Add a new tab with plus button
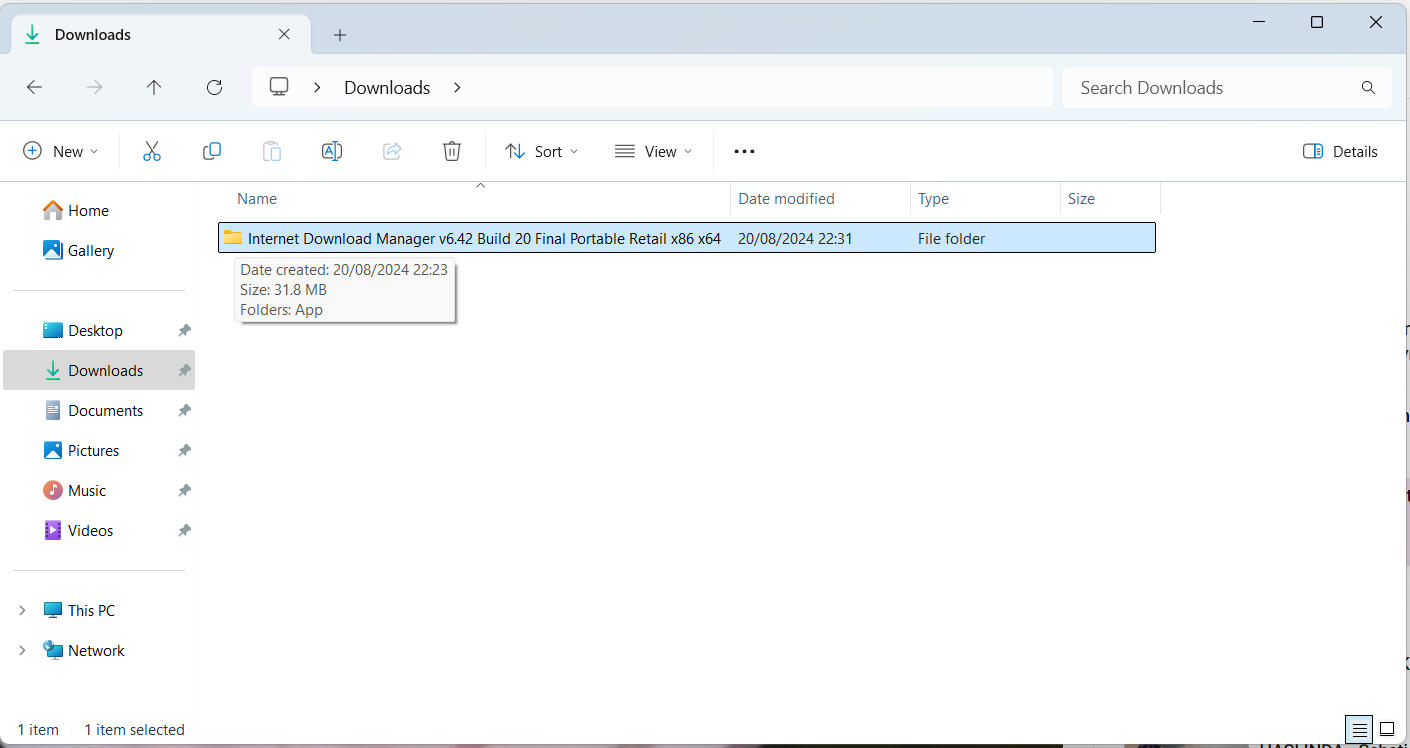The height and width of the screenshot is (748, 1410). coord(340,35)
